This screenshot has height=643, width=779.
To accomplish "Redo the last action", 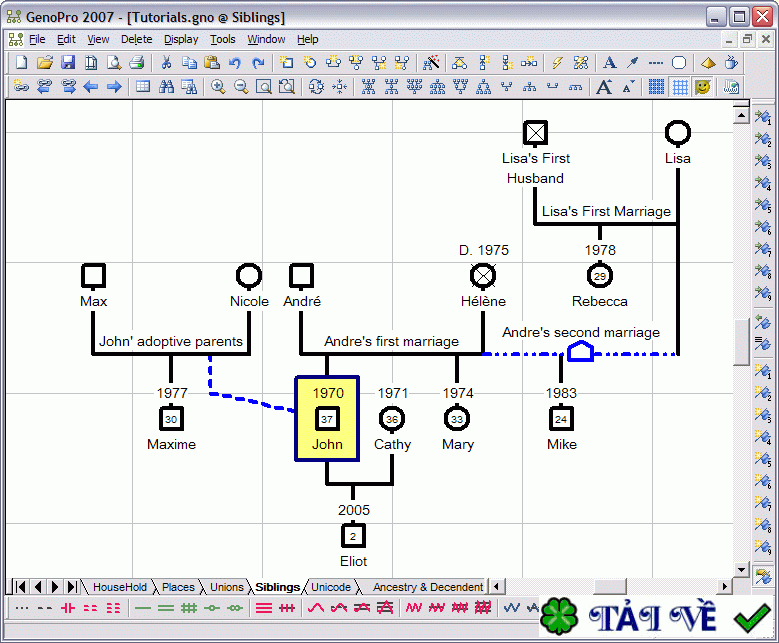I will (258, 63).
